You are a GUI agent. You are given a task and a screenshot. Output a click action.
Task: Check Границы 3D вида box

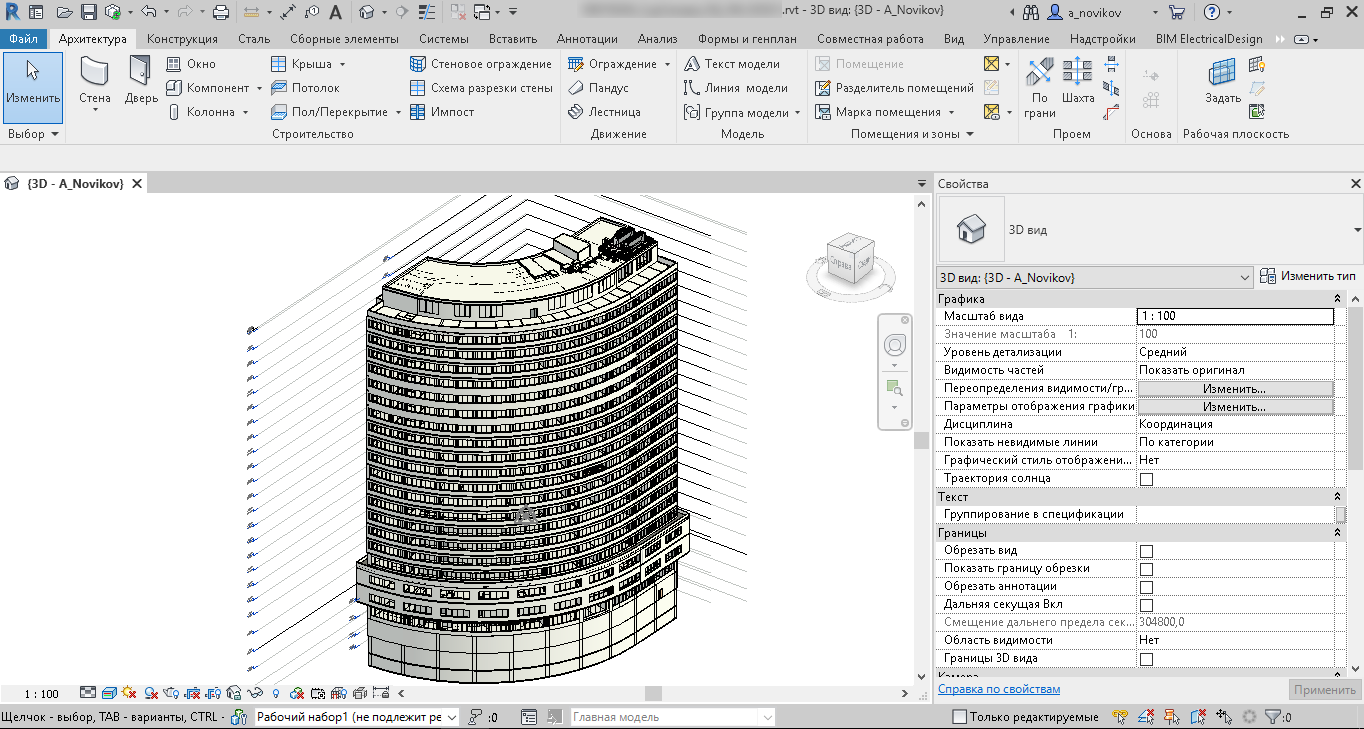click(1147, 659)
